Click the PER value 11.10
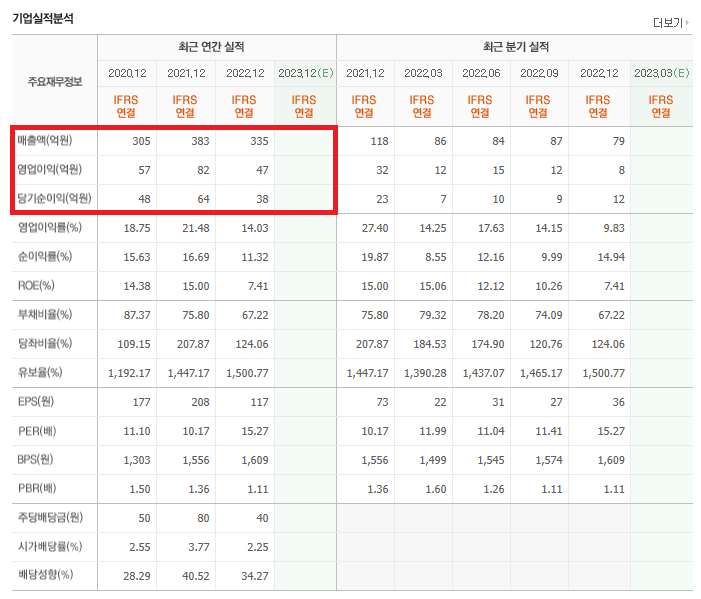This screenshot has height=599, width=701. tap(137, 431)
